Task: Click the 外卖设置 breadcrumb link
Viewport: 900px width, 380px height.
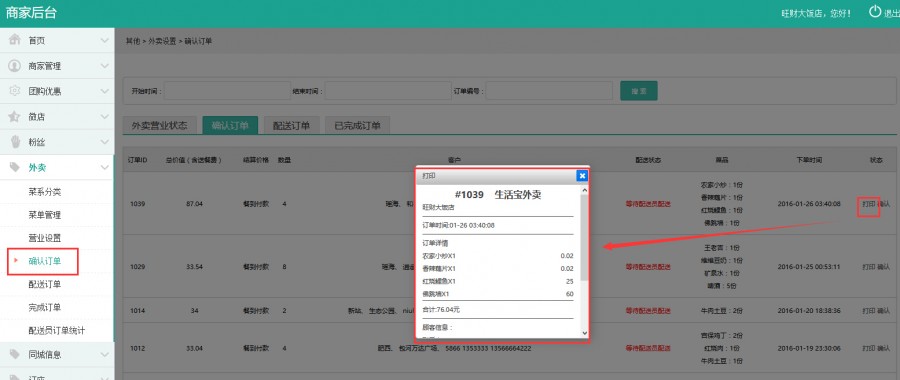Action: pyautogui.click(x=162, y=41)
